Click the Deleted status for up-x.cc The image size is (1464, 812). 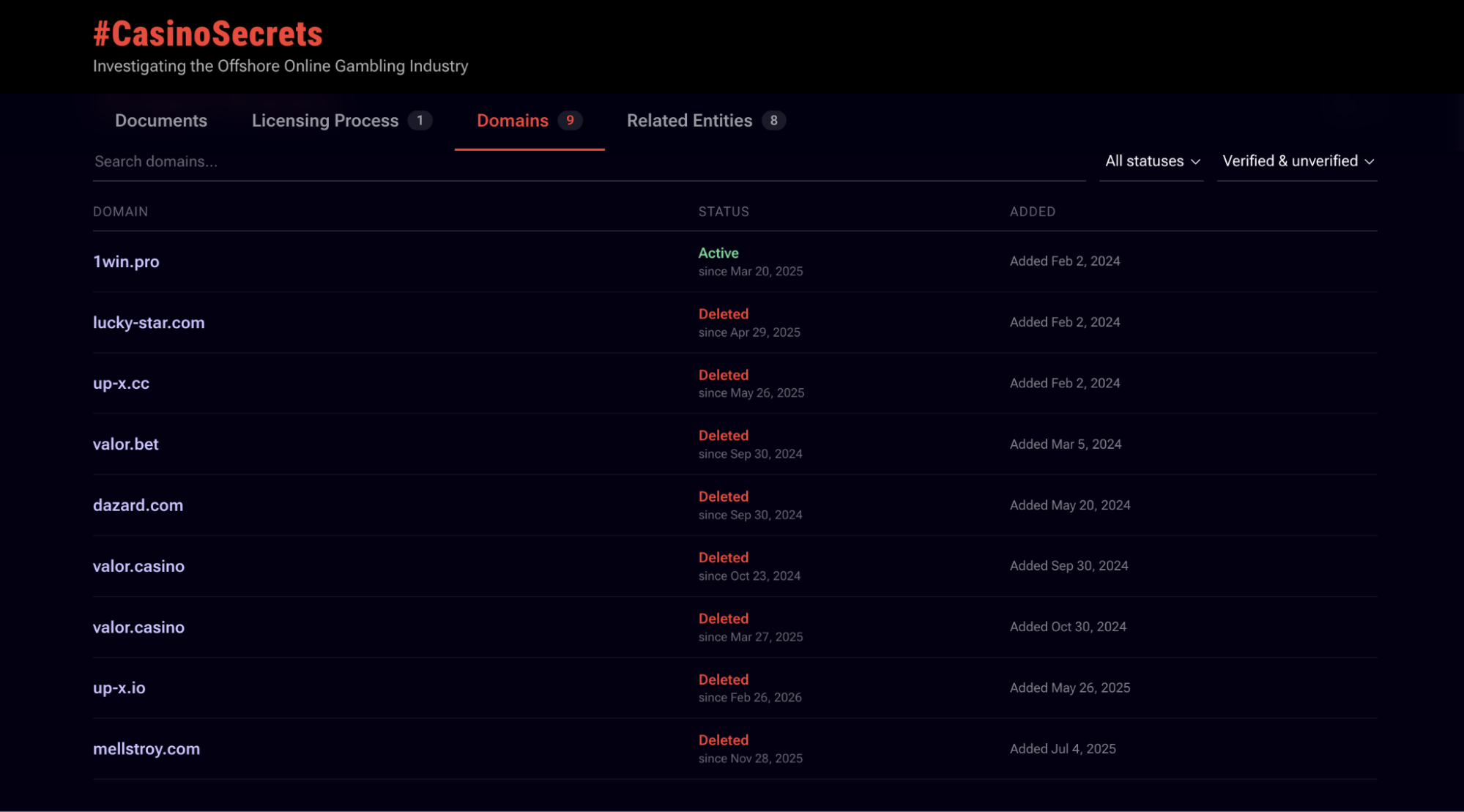point(724,375)
